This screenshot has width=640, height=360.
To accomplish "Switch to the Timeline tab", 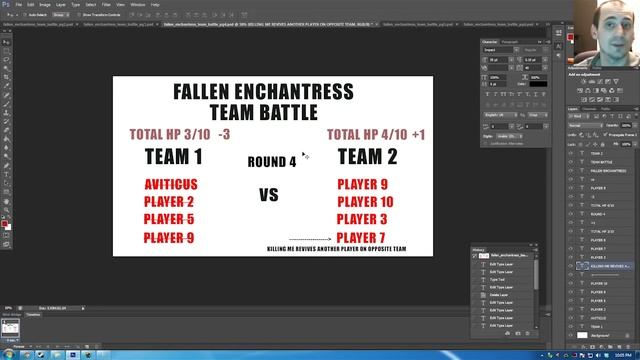I will click(x=33, y=315).
